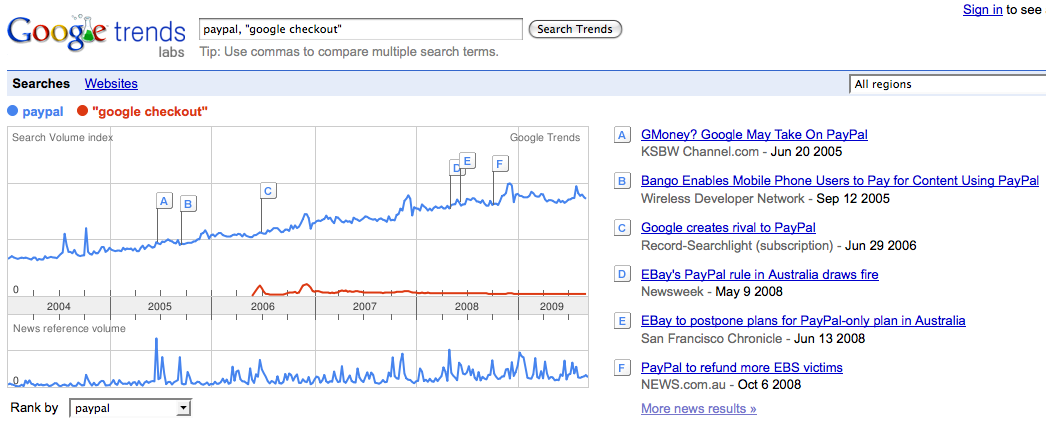Open the All regions dropdown
1046x422 pixels.
tap(947, 85)
